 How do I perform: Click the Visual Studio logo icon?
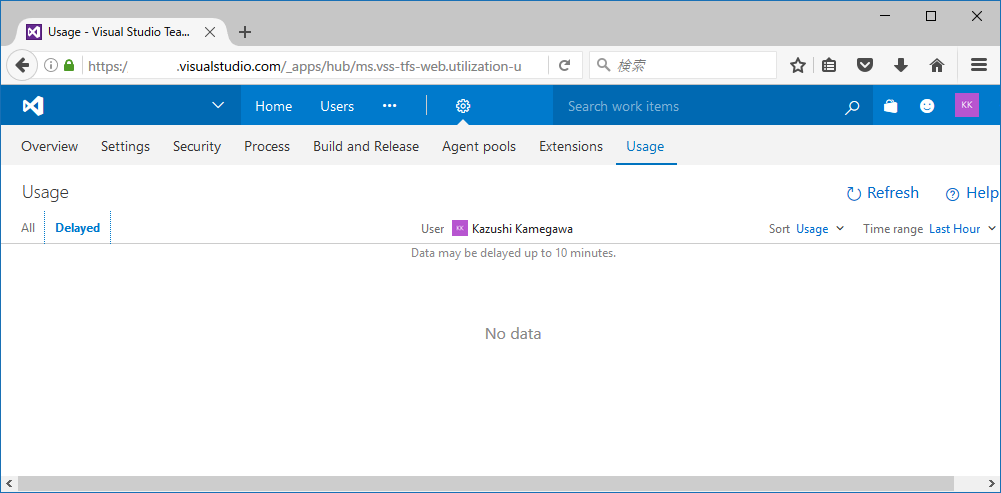tap(33, 106)
